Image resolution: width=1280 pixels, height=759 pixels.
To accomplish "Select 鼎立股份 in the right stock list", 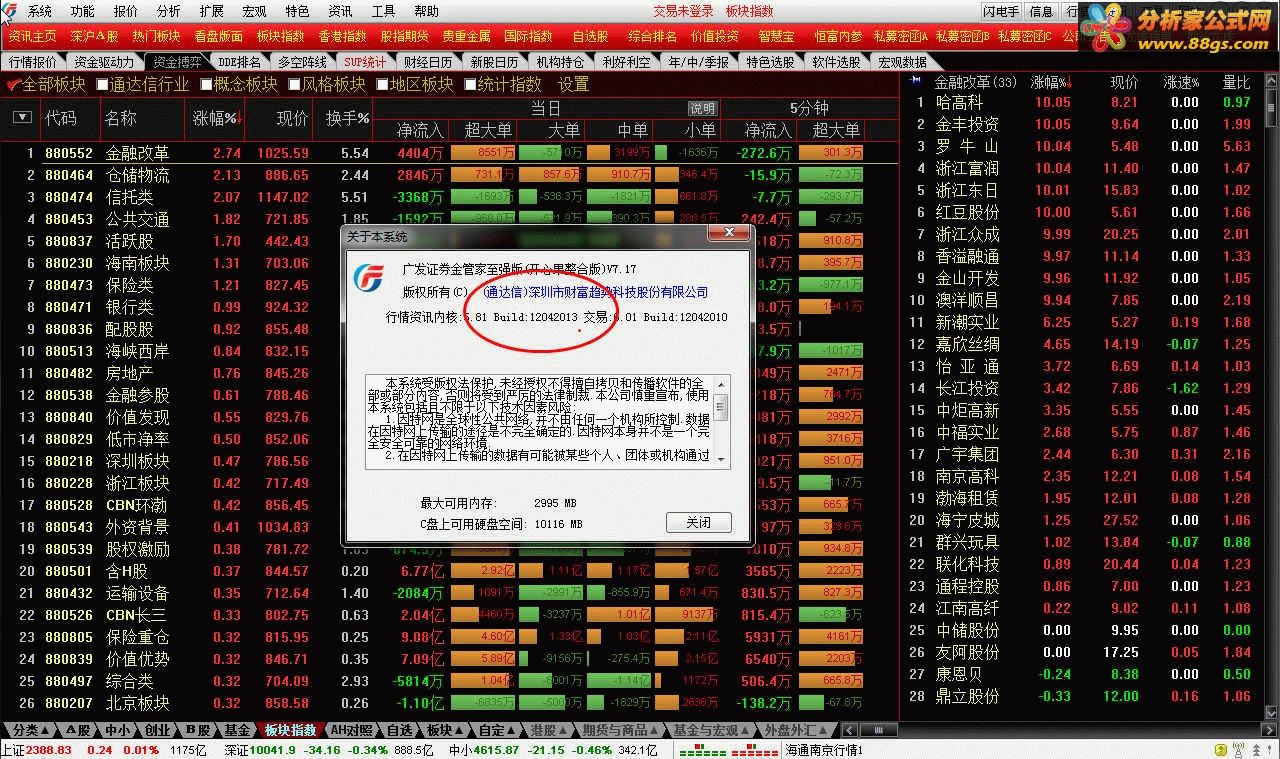I will (967, 696).
